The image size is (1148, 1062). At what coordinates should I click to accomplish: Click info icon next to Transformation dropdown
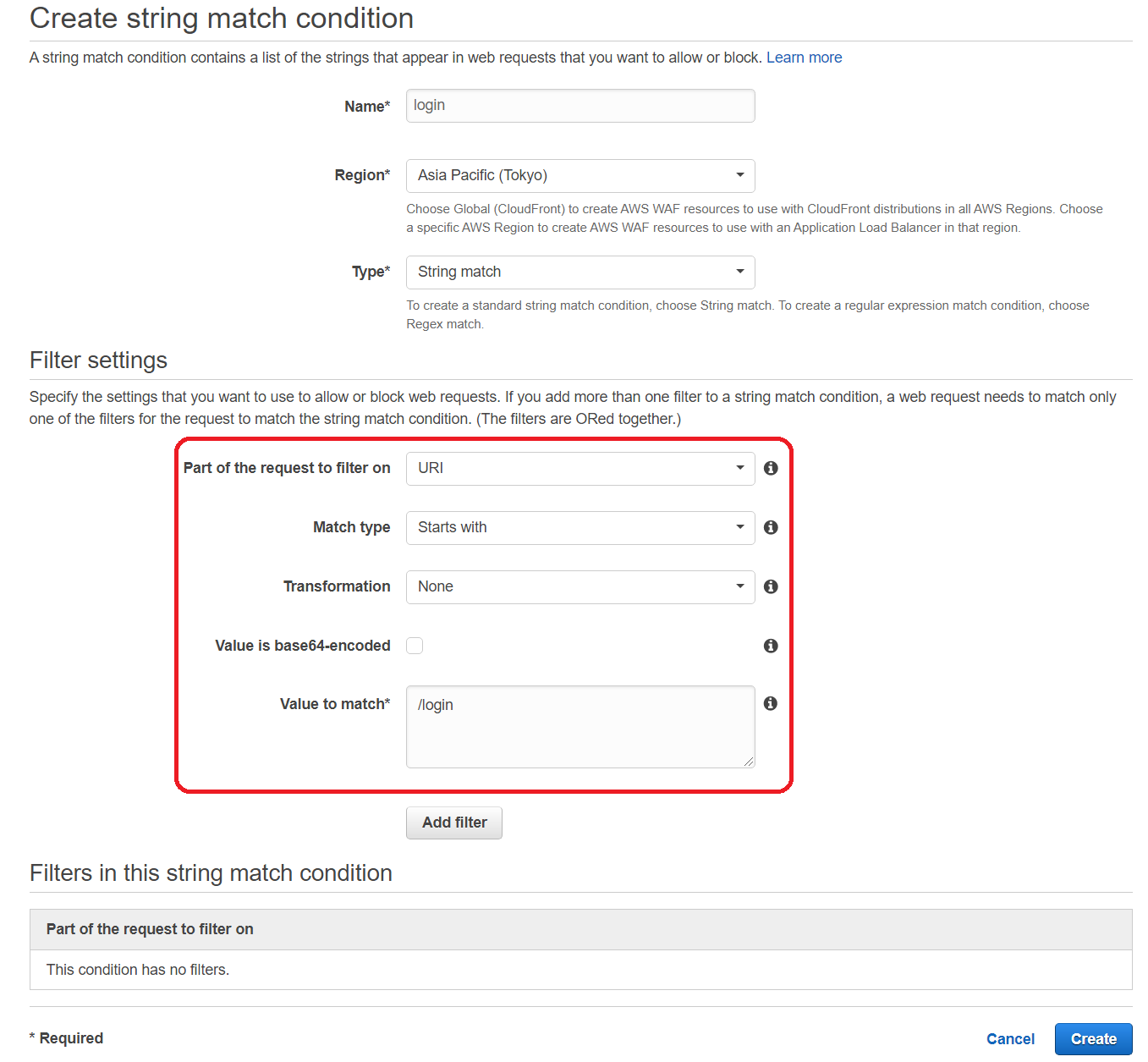tap(771, 586)
